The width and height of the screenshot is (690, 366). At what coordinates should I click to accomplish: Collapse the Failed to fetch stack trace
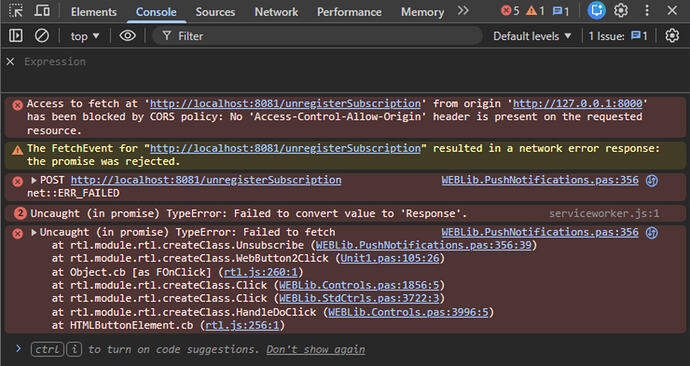tap(33, 232)
